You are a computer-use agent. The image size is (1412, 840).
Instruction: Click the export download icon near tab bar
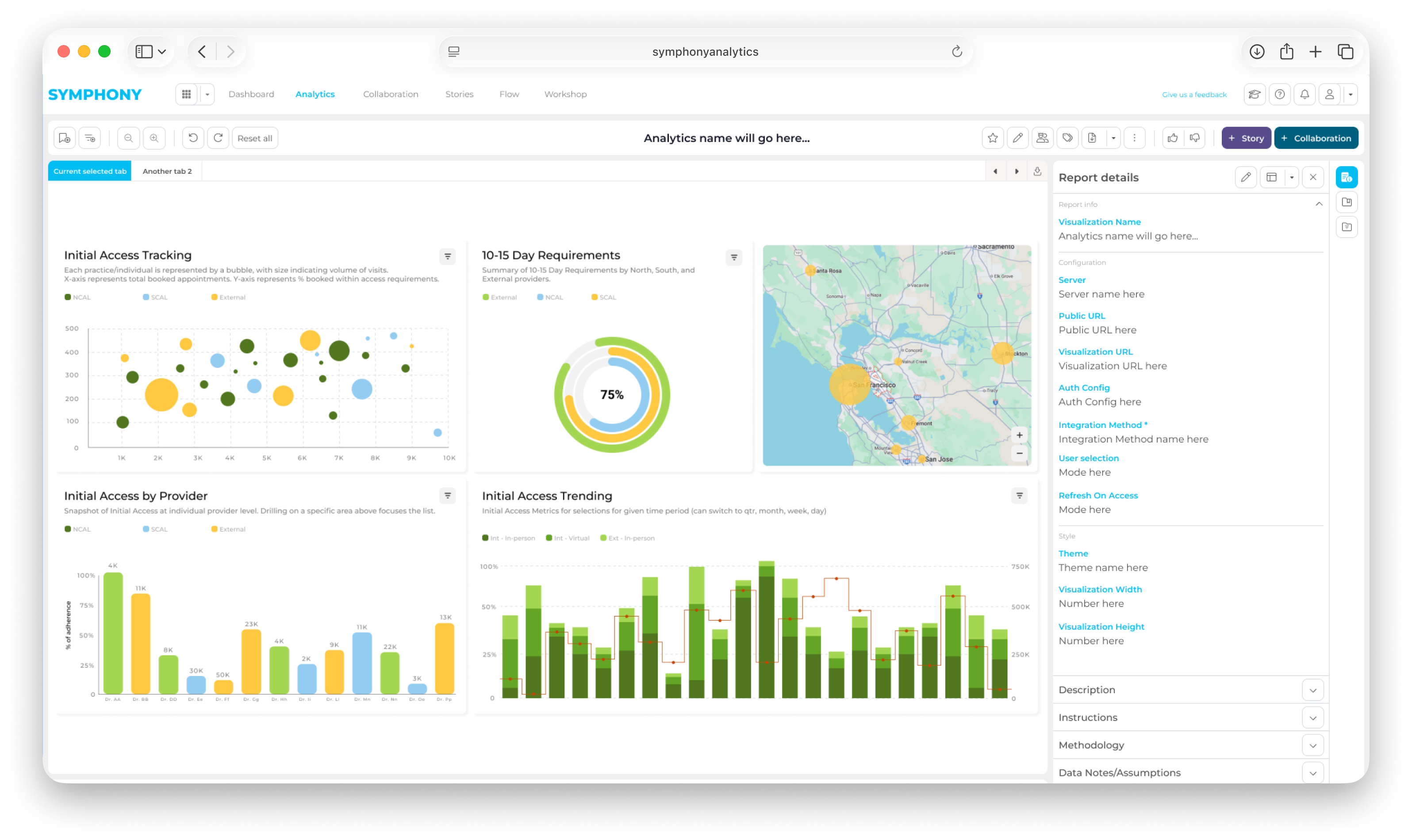pyautogui.click(x=1037, y=171)
